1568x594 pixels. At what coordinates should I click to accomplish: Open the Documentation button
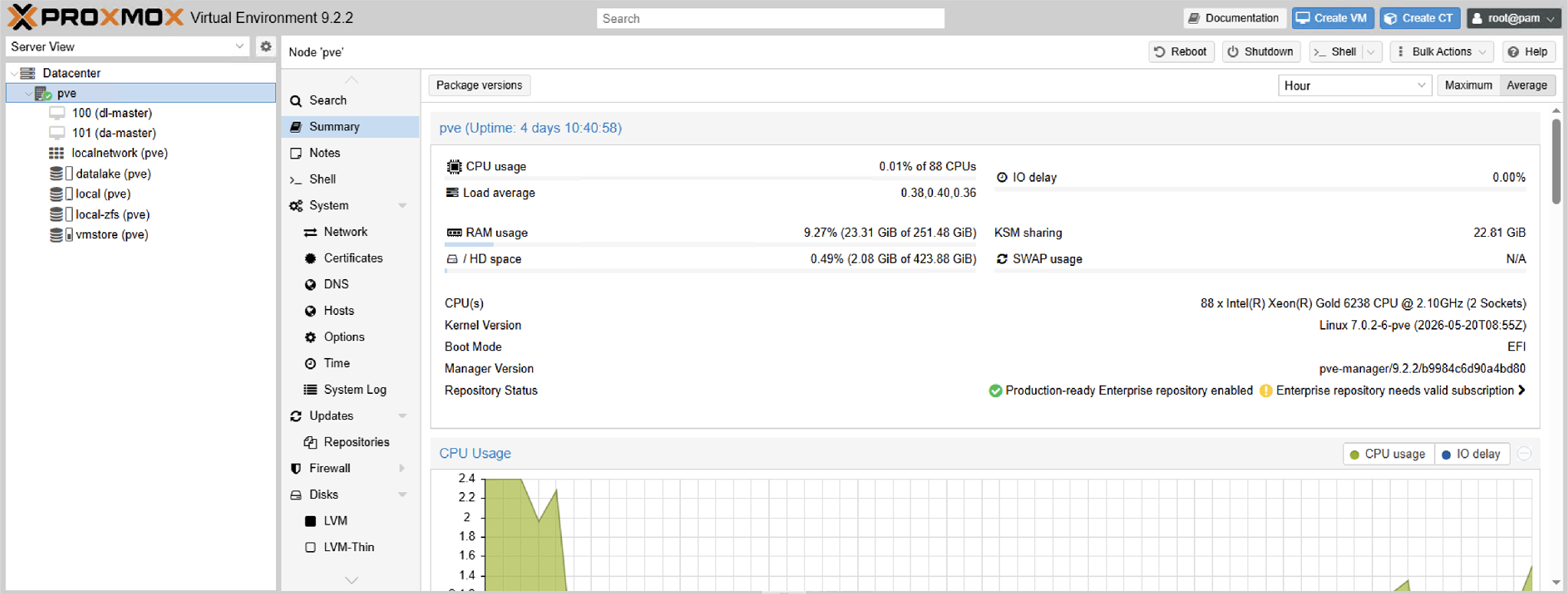pyautogui.click(x=1234, y=18)
